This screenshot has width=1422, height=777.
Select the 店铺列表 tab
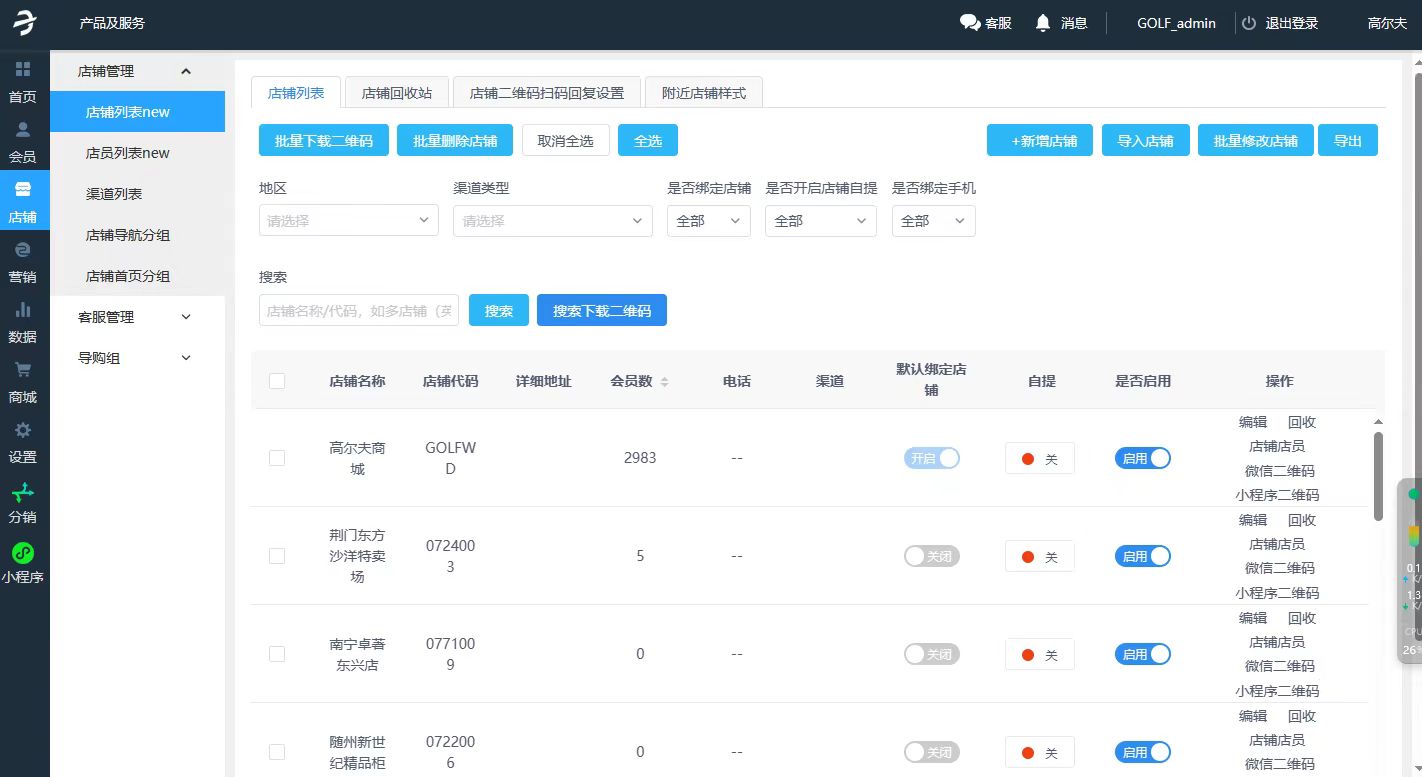click(296, 92)
